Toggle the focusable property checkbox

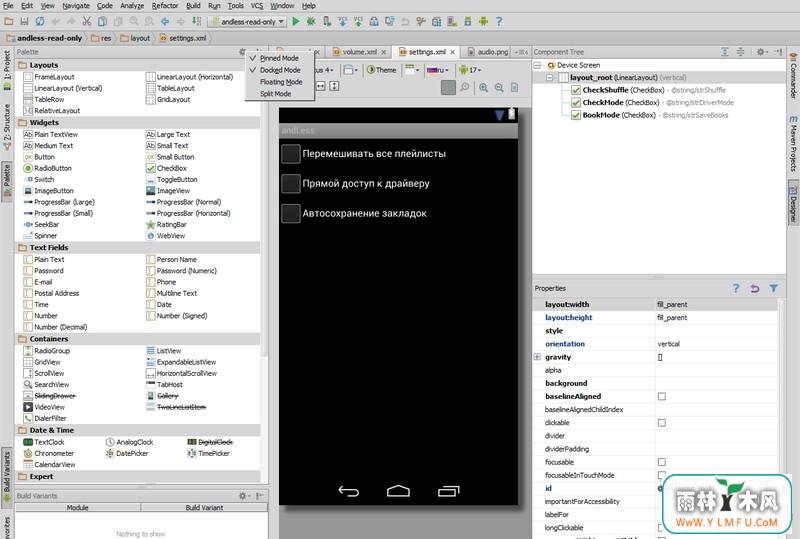(662, 462)
